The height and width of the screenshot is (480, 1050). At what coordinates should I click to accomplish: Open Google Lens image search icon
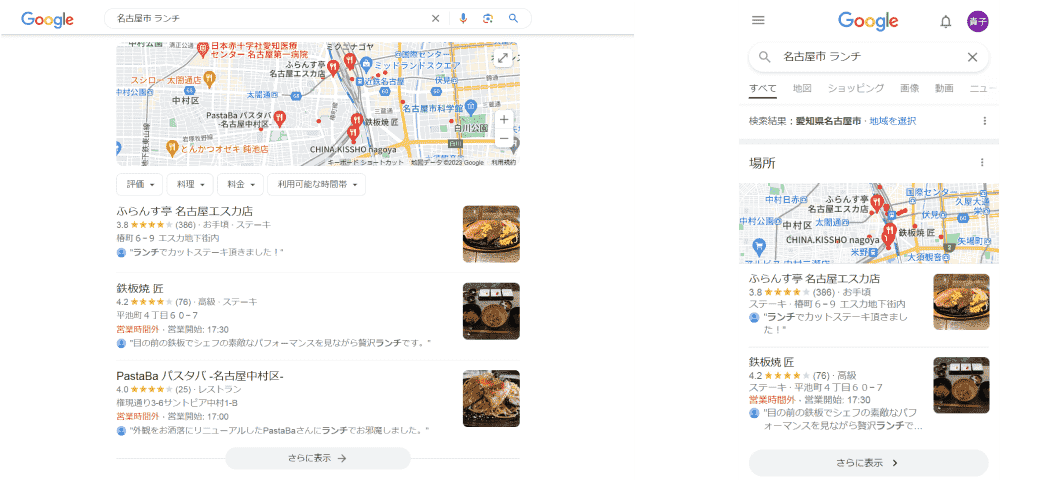[488, 19]
